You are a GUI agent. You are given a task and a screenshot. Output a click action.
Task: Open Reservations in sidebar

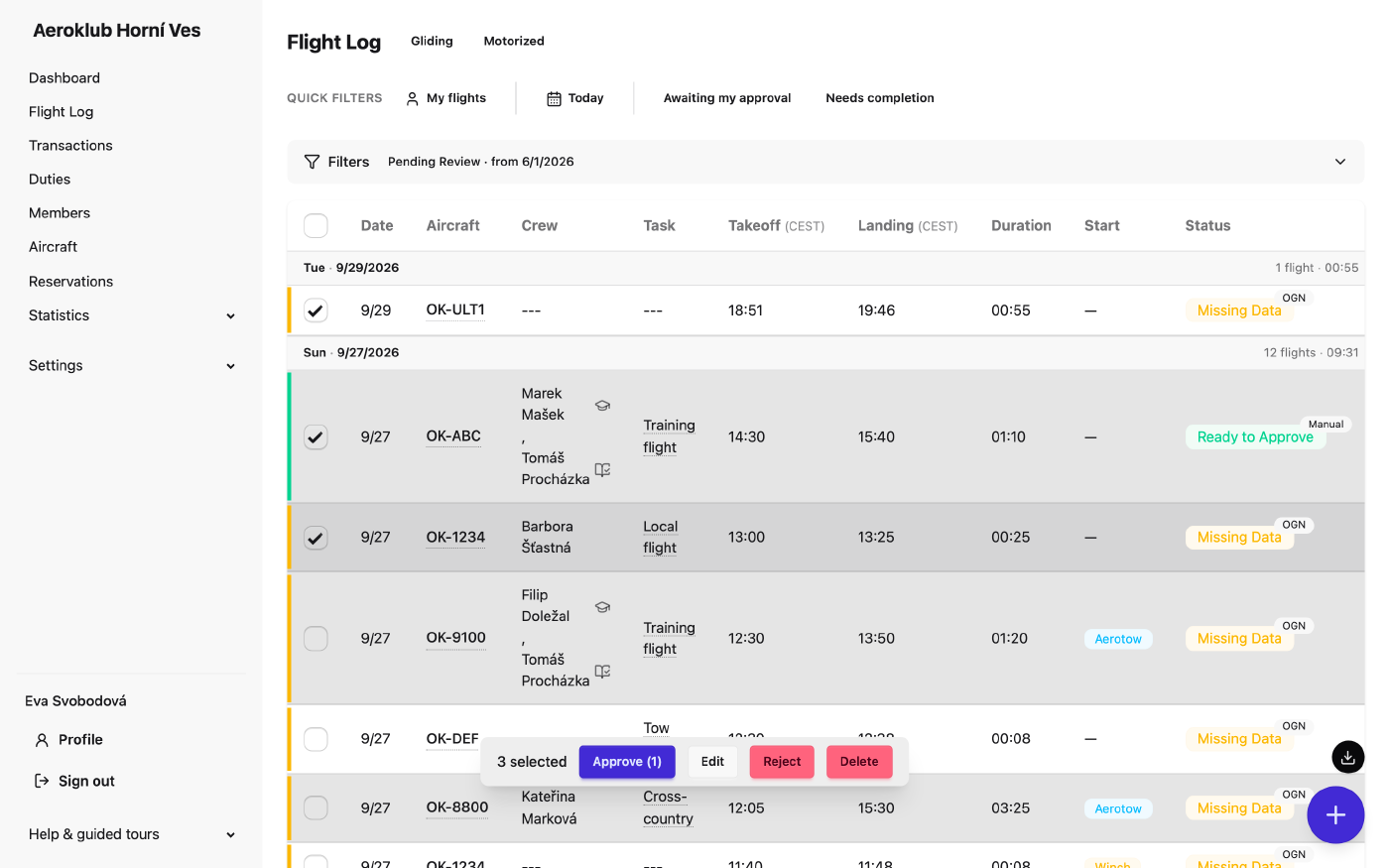coord(71,282)
